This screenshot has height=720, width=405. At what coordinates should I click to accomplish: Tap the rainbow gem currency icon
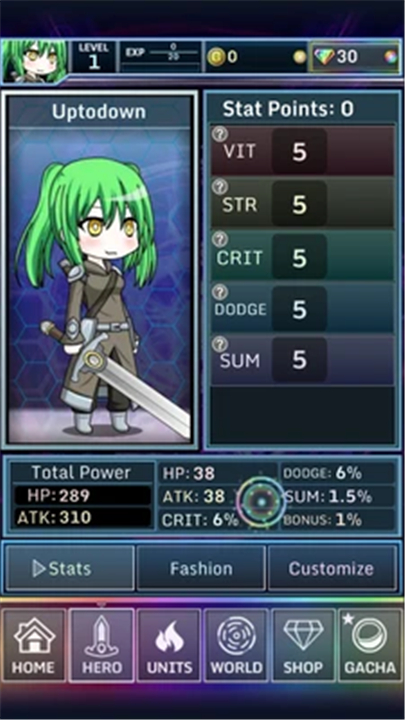[x=324, y=57]
